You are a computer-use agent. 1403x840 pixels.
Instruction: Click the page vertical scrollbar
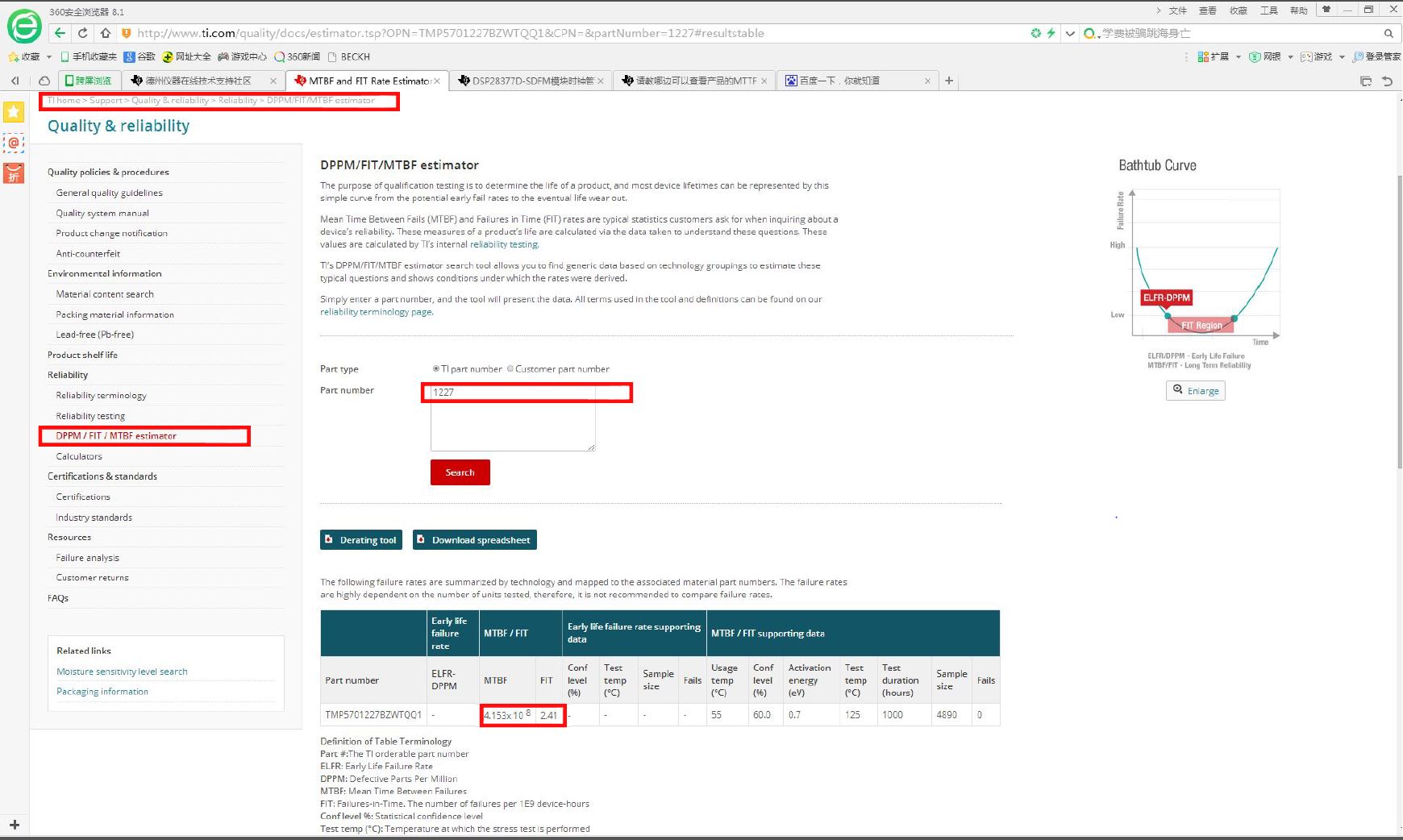pos(1399,322)
